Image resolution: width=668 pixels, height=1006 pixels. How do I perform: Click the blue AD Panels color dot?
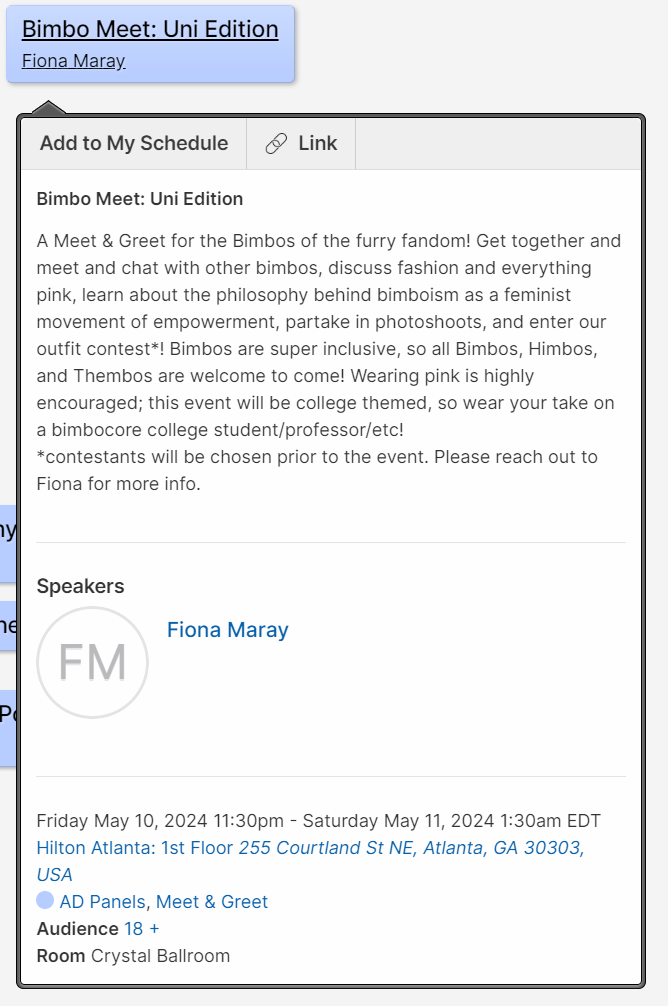click(x=45, y=901)
